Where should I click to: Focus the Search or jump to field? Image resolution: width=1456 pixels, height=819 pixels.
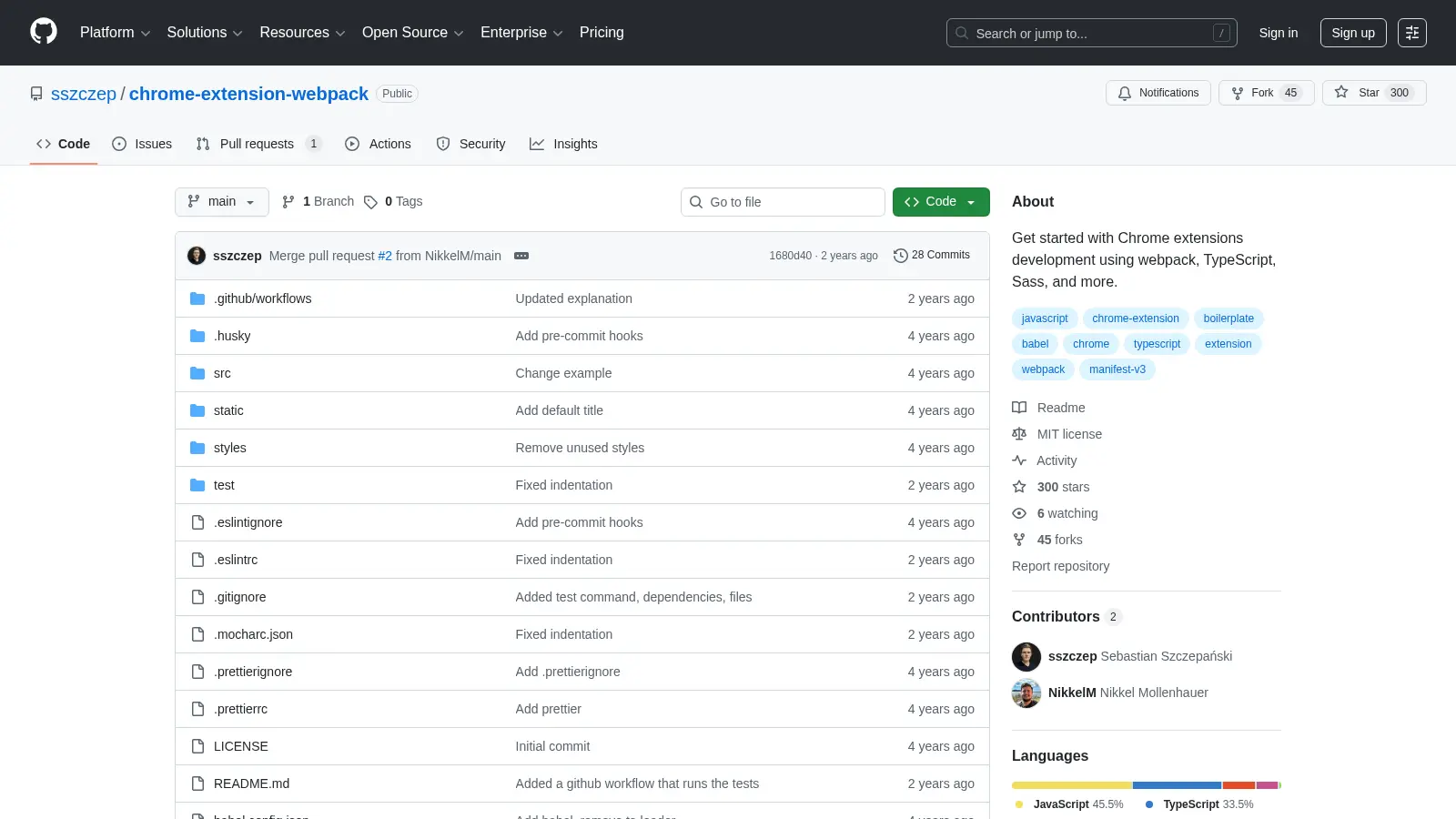point(1091,33)
